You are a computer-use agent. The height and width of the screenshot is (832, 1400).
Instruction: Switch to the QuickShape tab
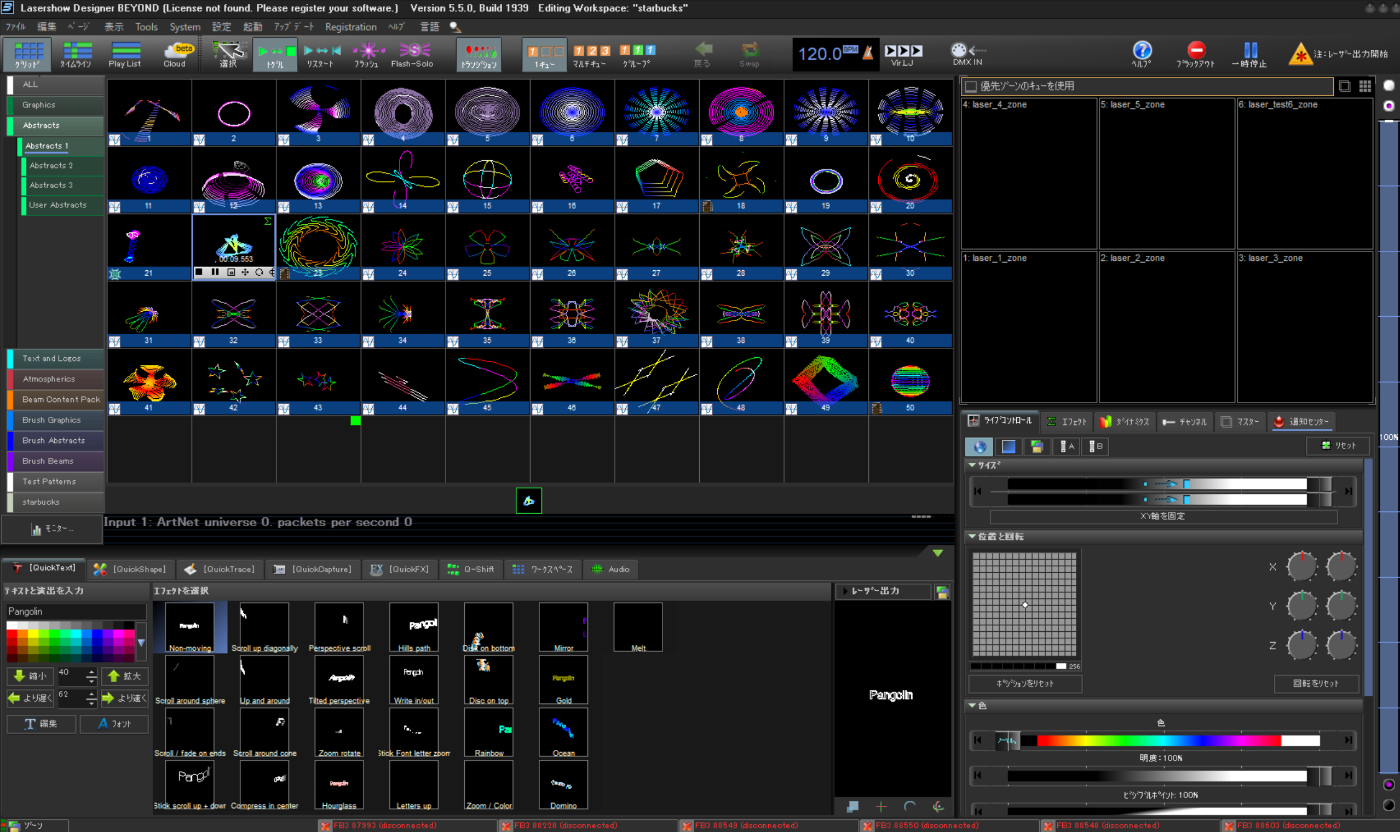[x=129, y=569]
